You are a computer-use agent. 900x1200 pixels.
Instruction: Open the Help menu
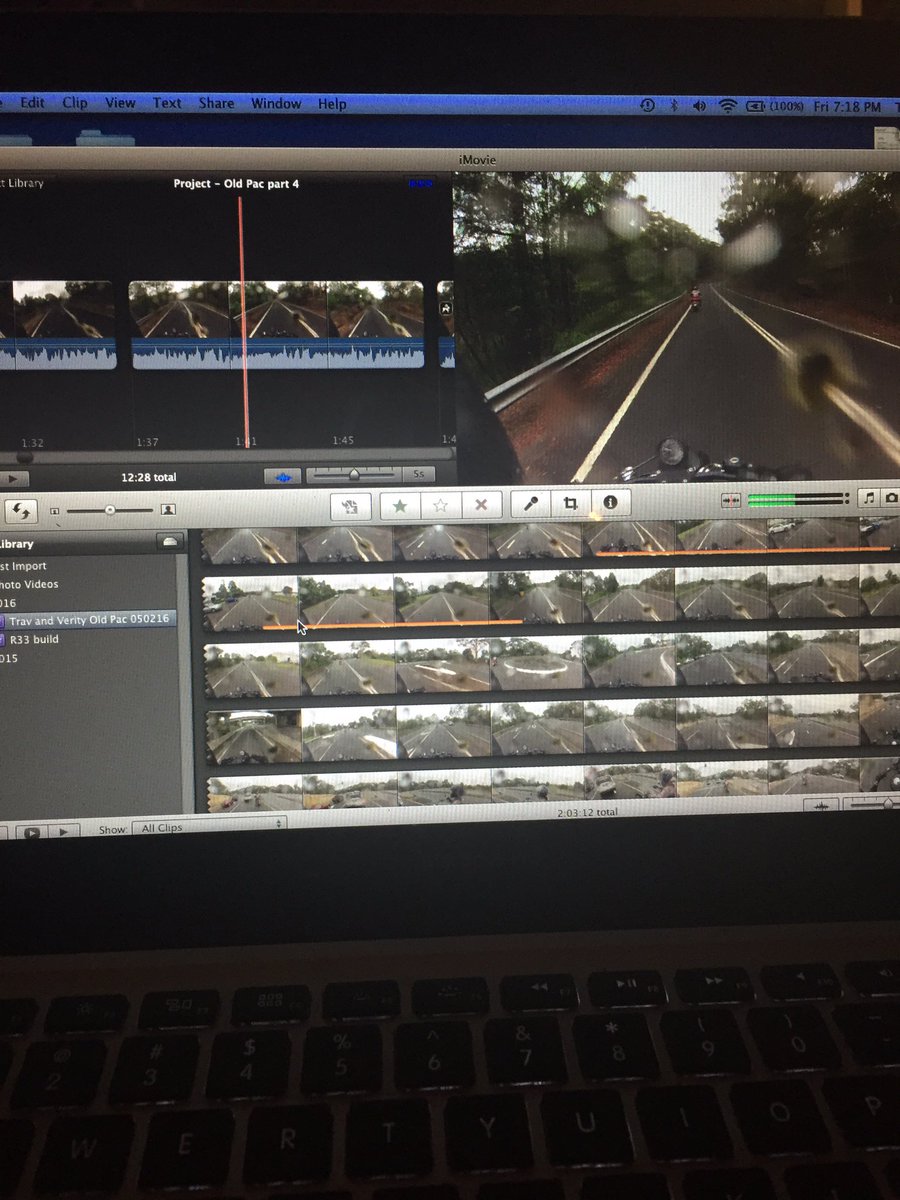(x=332, y=104)
